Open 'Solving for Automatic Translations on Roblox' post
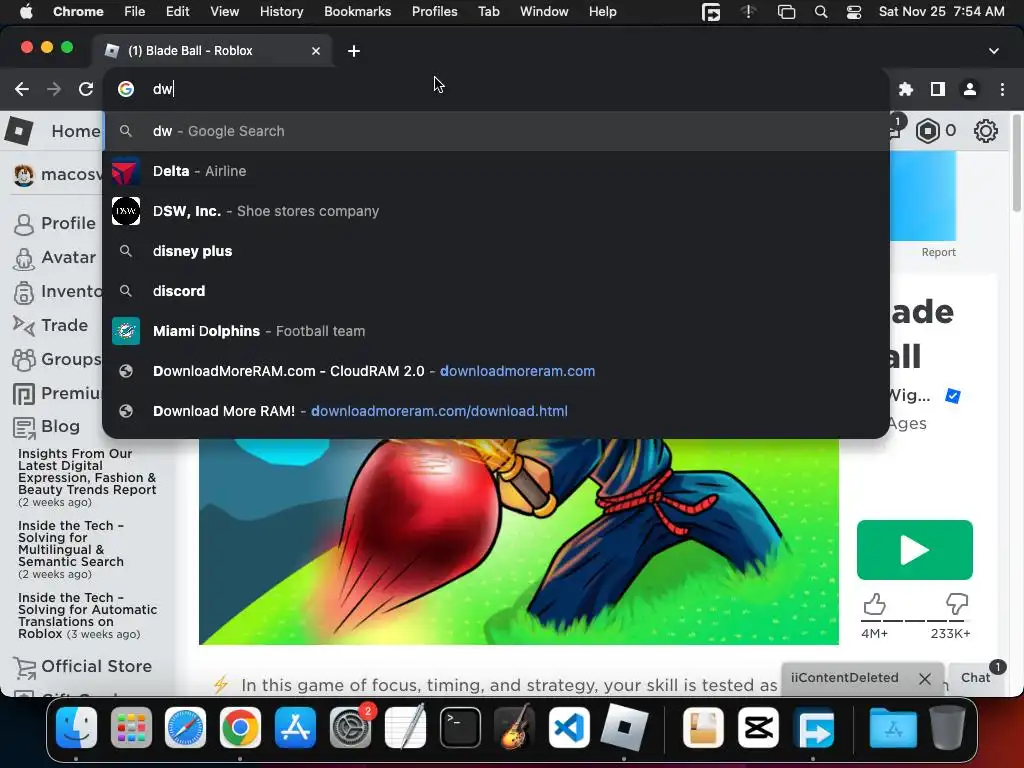The width and height of the screenshot is (1024, 768). tap(88, 616)
